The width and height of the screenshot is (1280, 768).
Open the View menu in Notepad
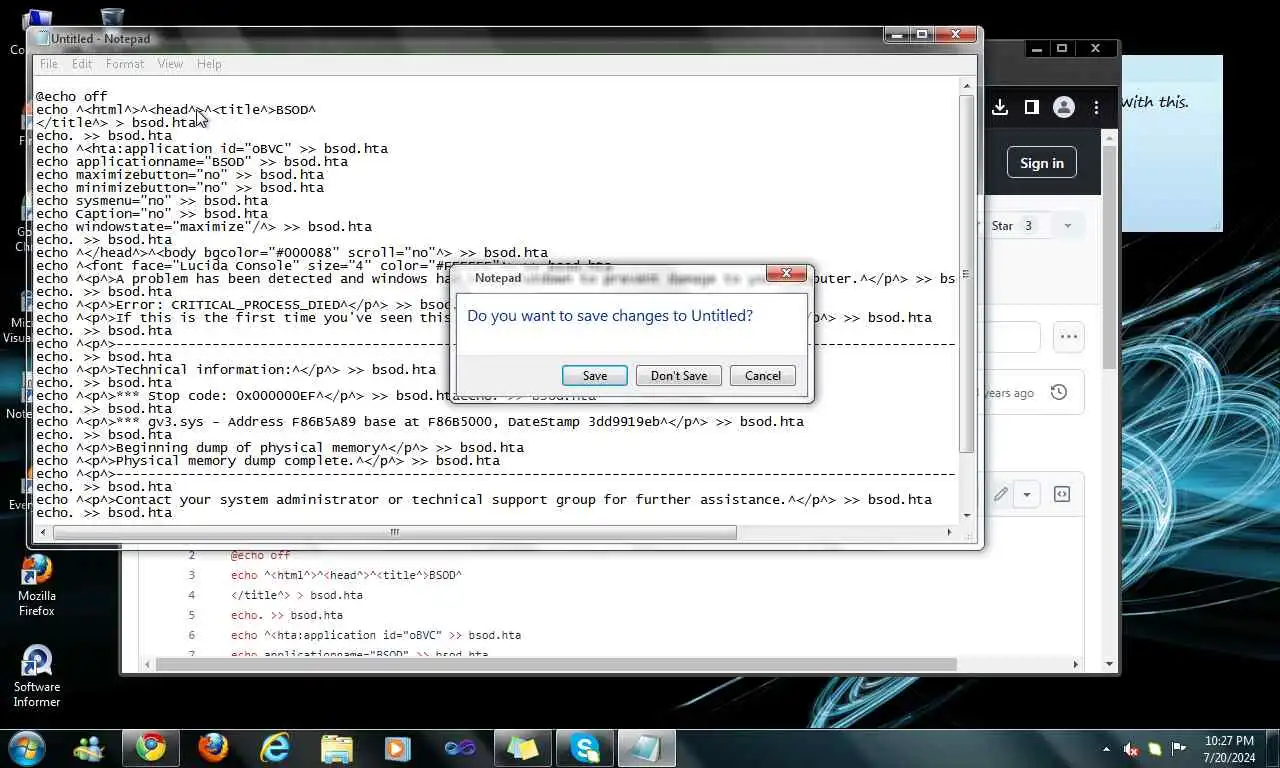click(x=170, y=64)
